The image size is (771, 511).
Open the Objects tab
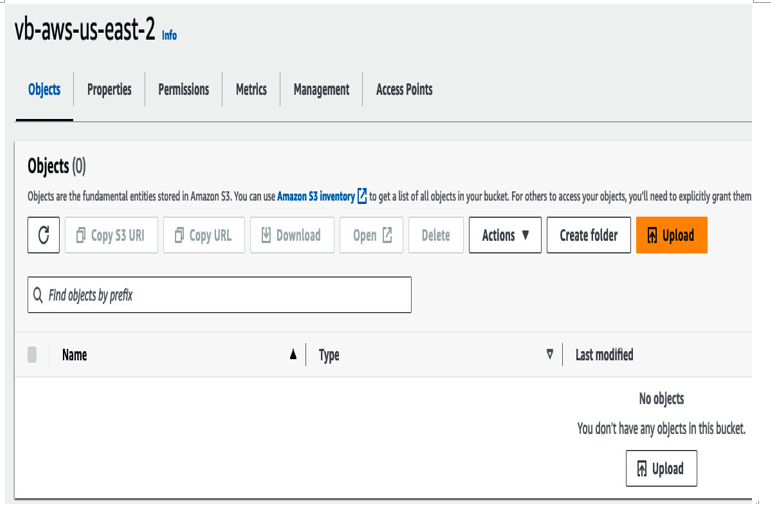tap(44, 90)
